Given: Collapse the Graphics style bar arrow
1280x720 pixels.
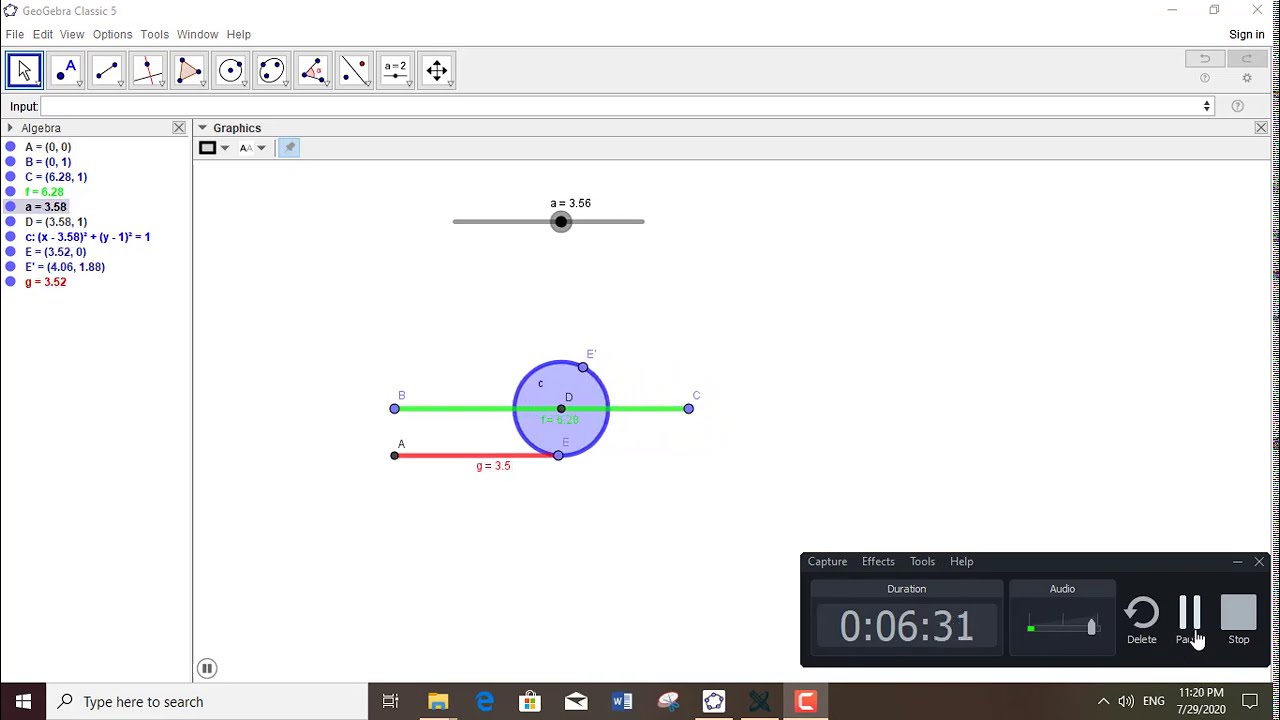Looking at the screenshot, I should click(x=202, y=128).
